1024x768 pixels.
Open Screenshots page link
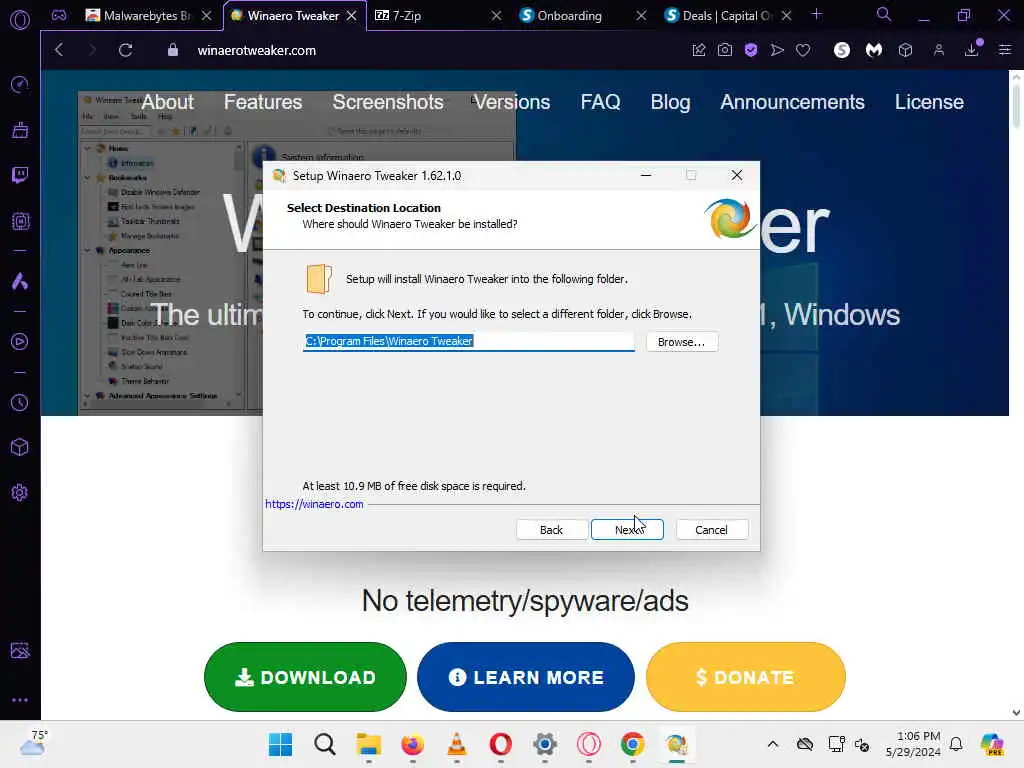click(x=388, y=102)
